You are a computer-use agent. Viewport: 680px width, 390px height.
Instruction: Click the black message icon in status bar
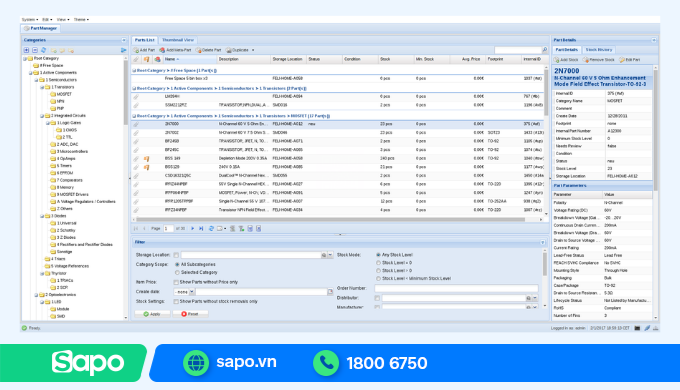click(x=637, y=328)
